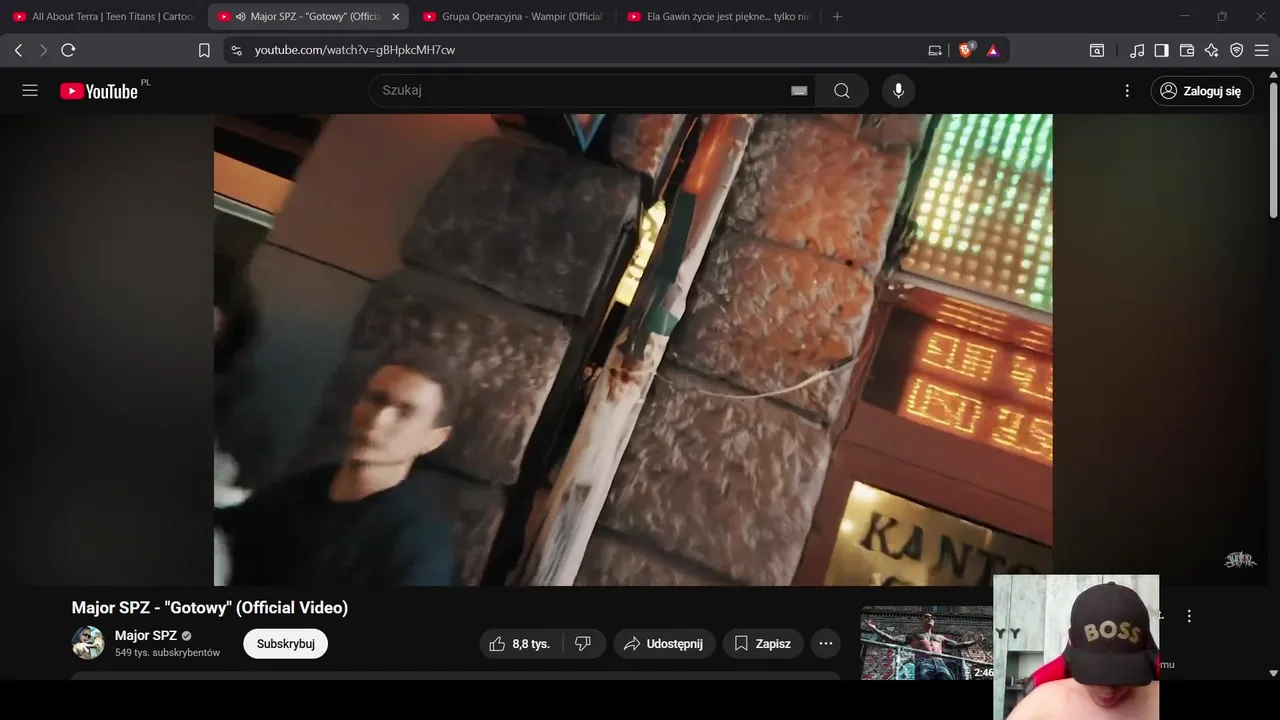Click the video player to pause
This screenshot has width=1280, height=720.
[x=633, y=350]
